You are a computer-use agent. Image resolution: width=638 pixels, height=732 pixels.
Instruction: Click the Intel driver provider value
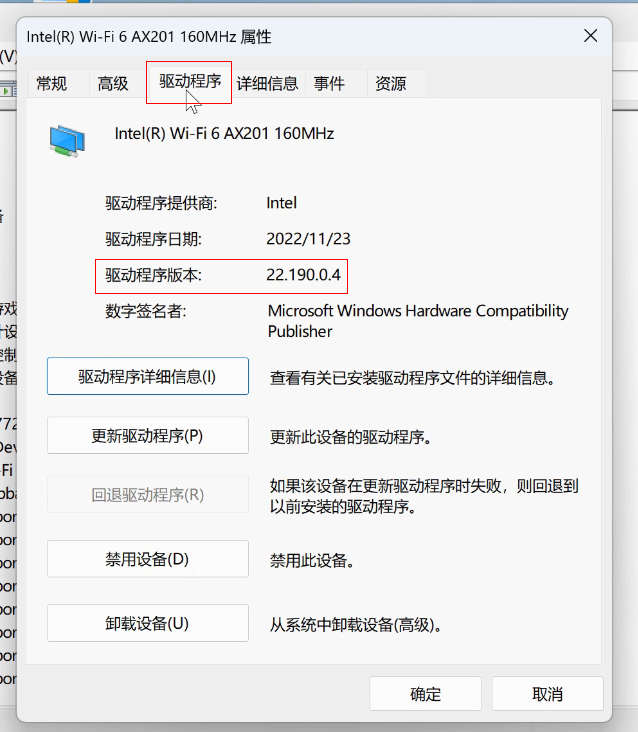pos(281,203)
